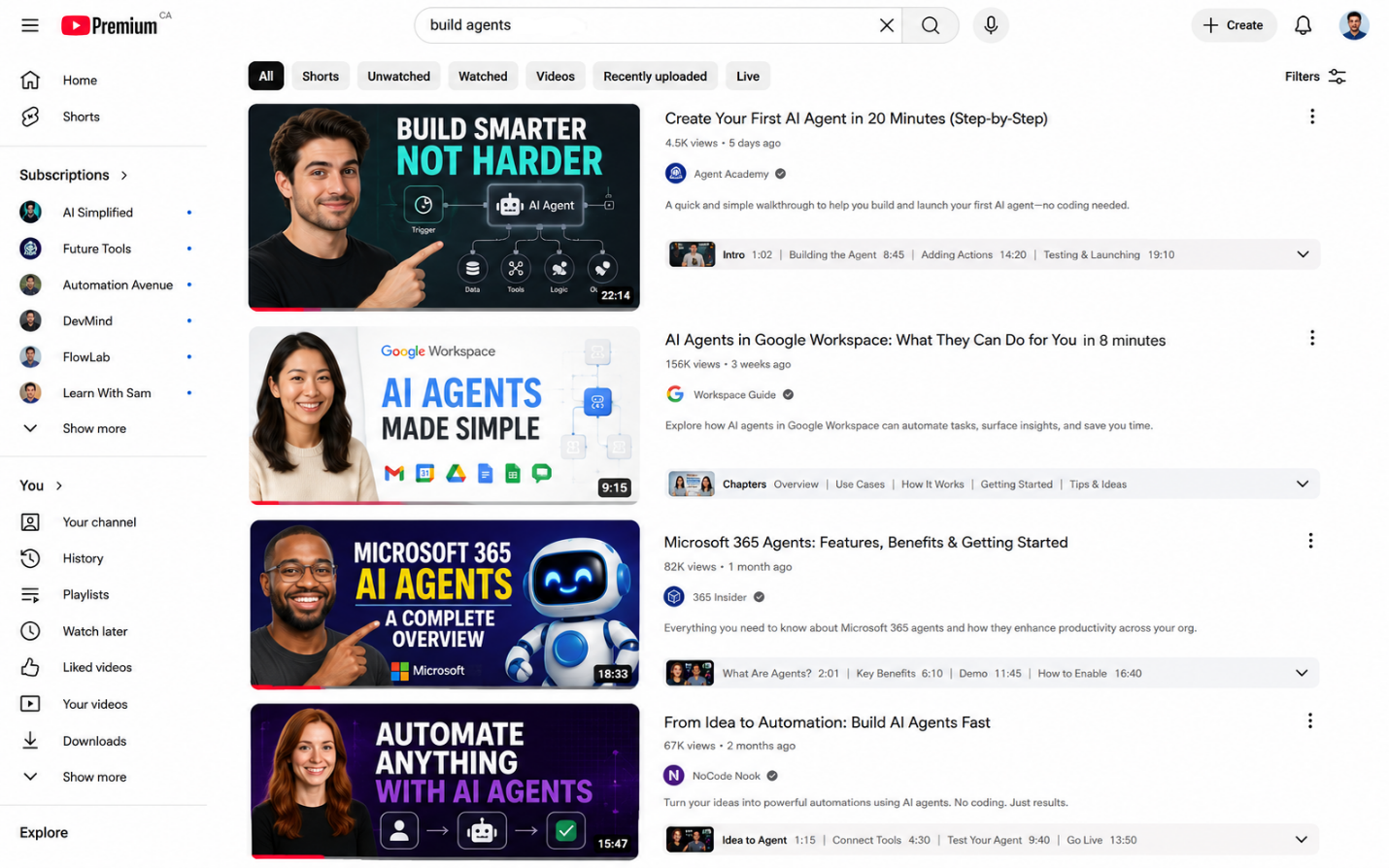Open the 'Automate Anything' thumbnail
Screen dimensions: 1389x868
[445, 782]
